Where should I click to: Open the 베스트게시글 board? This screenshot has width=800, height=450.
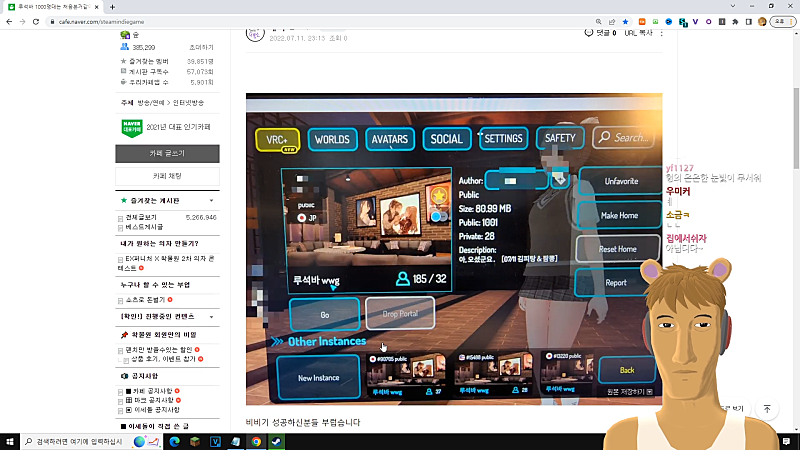tap(144, 227)
